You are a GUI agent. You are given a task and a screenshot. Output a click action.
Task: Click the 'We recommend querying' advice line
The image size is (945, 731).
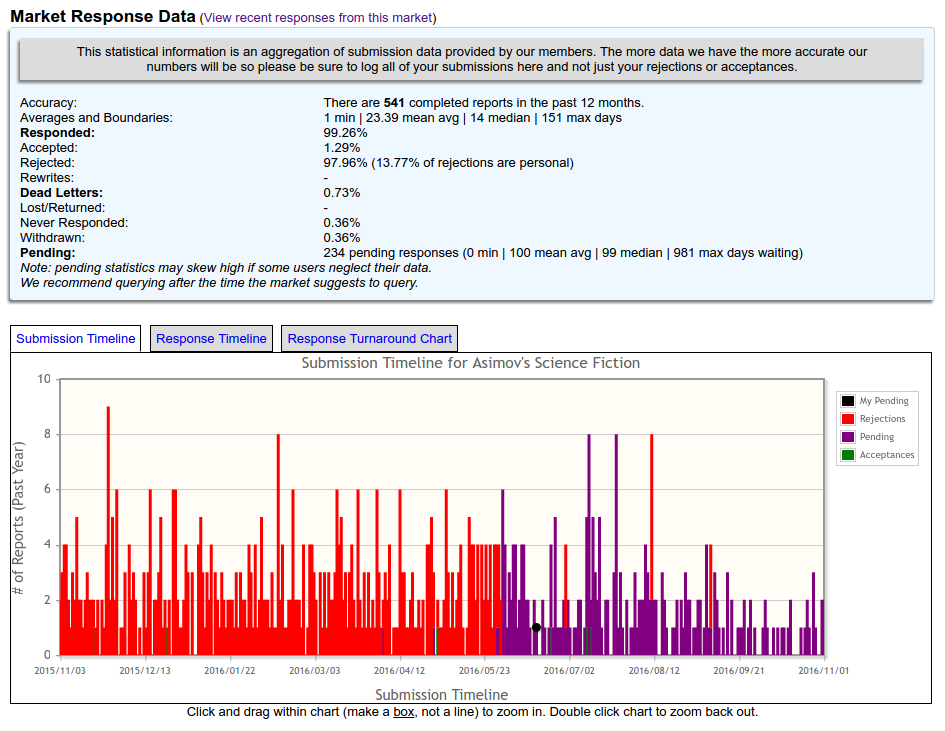click(219, 283)
